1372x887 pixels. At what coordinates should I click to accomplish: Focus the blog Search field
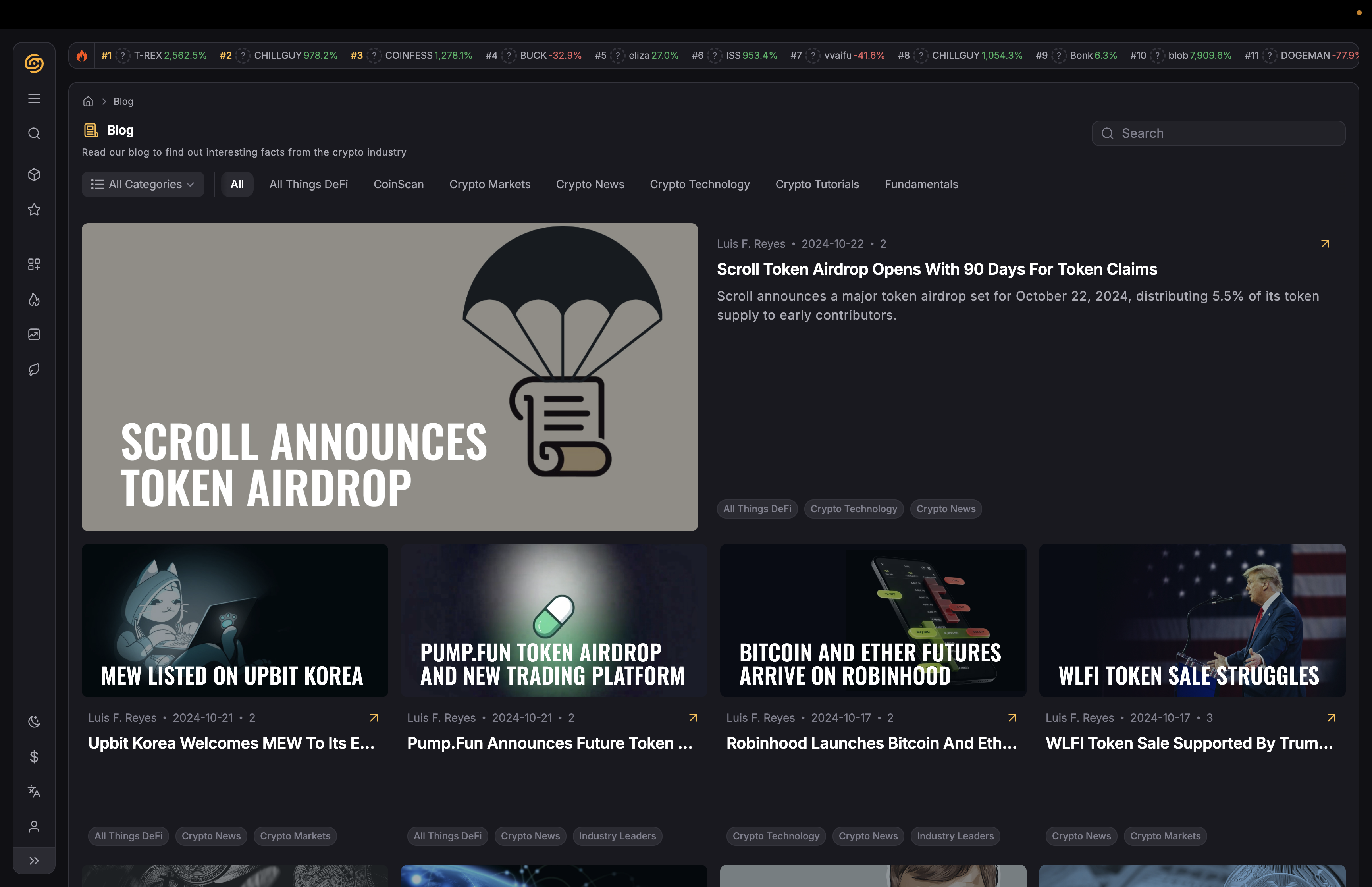tap(1218, 133)
